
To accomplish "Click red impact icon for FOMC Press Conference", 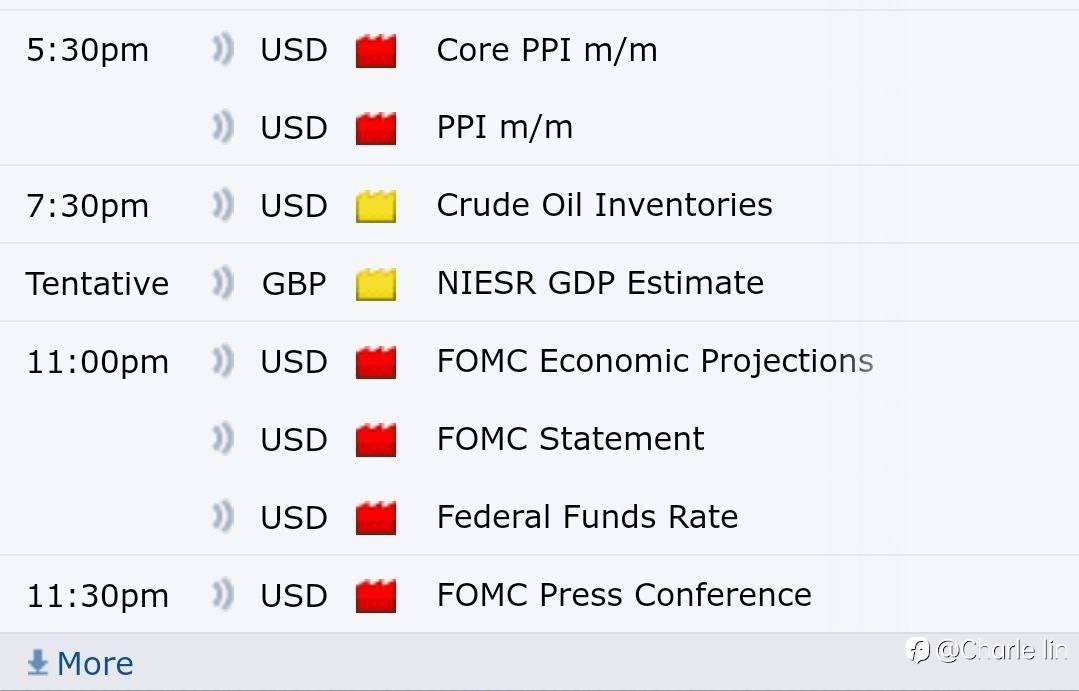I will 376,597.
